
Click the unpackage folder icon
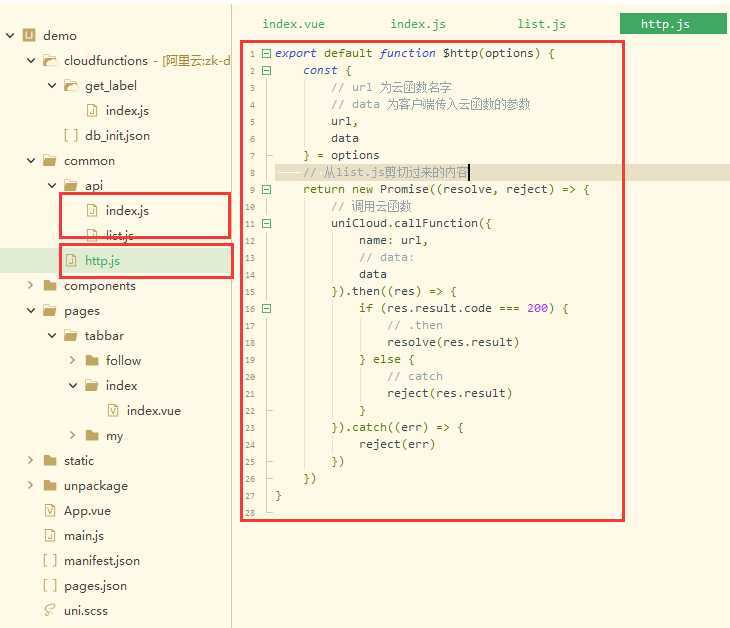tap(49, 486)
